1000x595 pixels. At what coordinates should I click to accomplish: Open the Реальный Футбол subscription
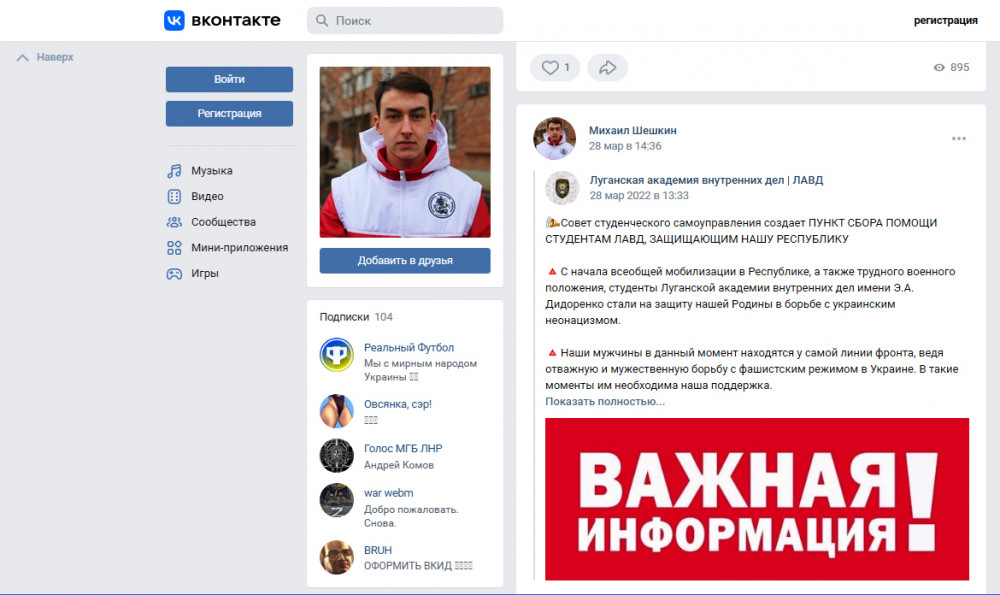(409, 348)
